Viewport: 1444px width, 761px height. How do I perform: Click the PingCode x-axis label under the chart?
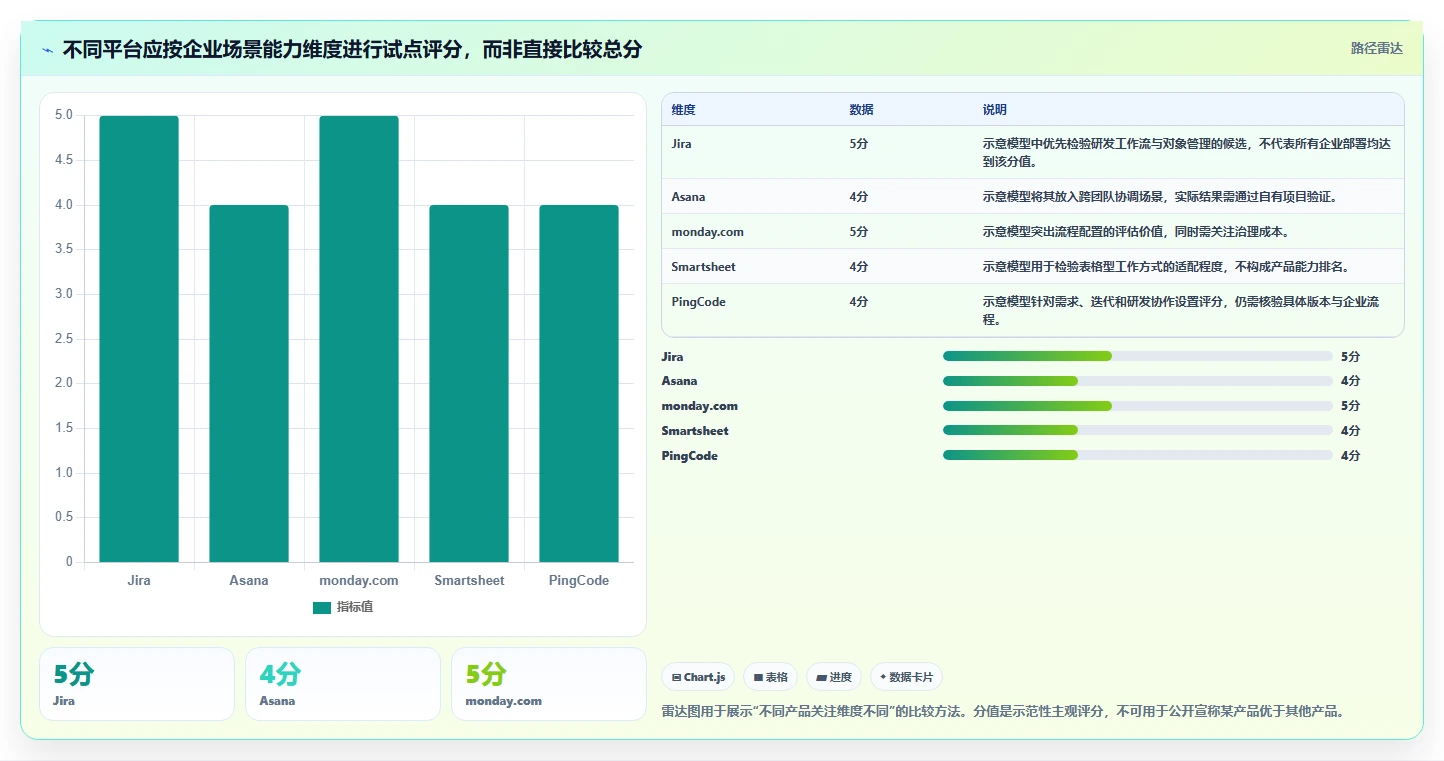point(579,580)
